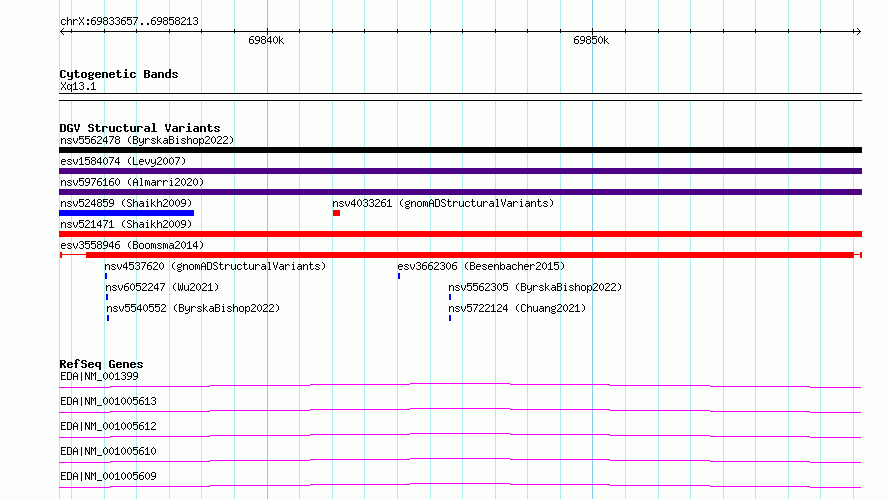Click the blue tick under nsv4537620
The image size is (890, 499).
106,276
